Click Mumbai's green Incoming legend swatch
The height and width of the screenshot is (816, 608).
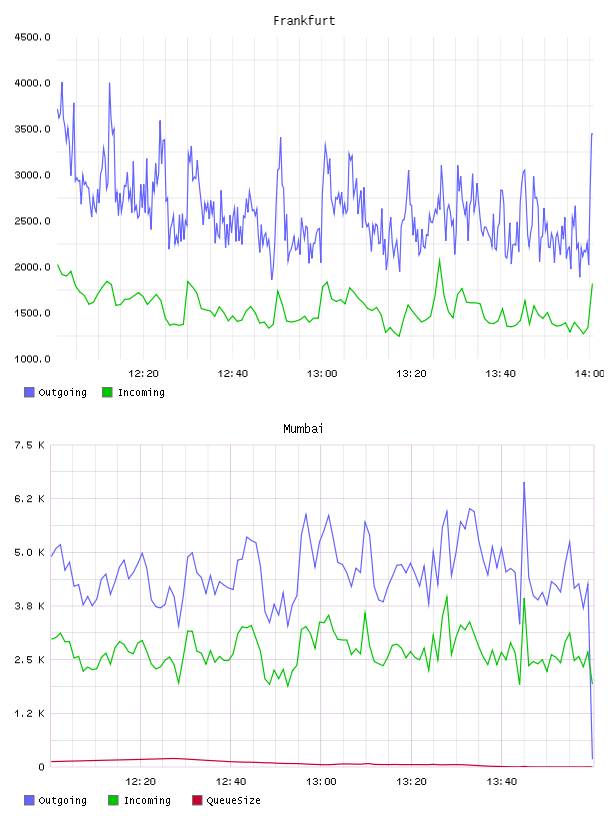[113, 800]
